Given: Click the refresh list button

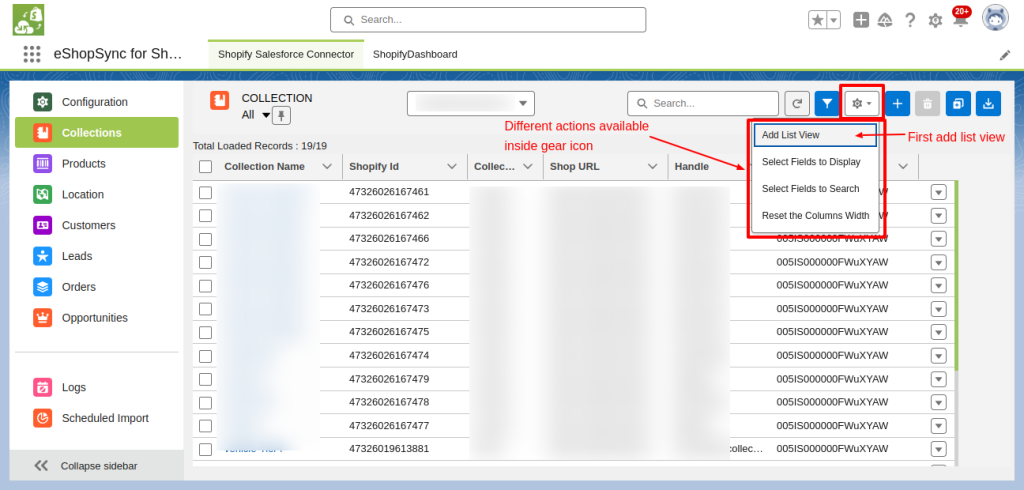Looking at the screenshot, I should coord(797,103).
